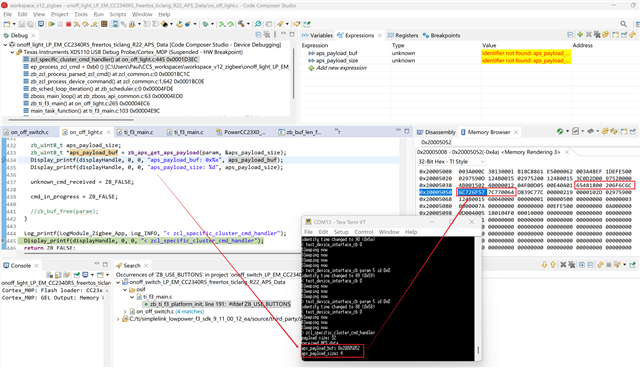Click the Step Into toolbar icon

[76, 24]
